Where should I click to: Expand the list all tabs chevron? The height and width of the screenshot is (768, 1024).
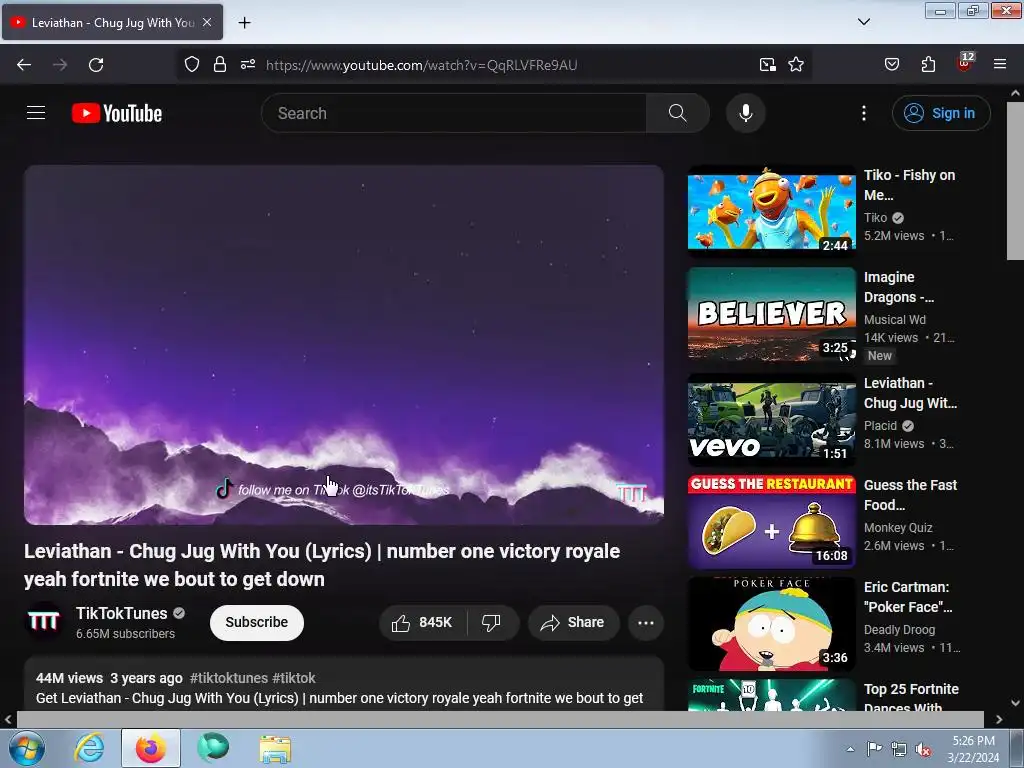(863, 22)
